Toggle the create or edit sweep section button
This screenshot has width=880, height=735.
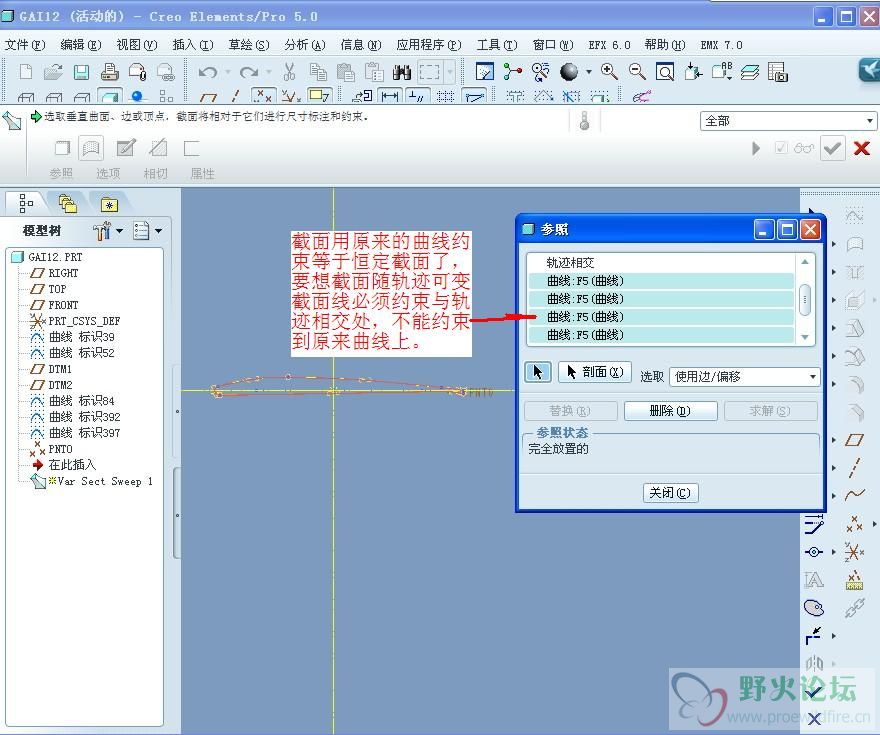click(x=125, y=149)
